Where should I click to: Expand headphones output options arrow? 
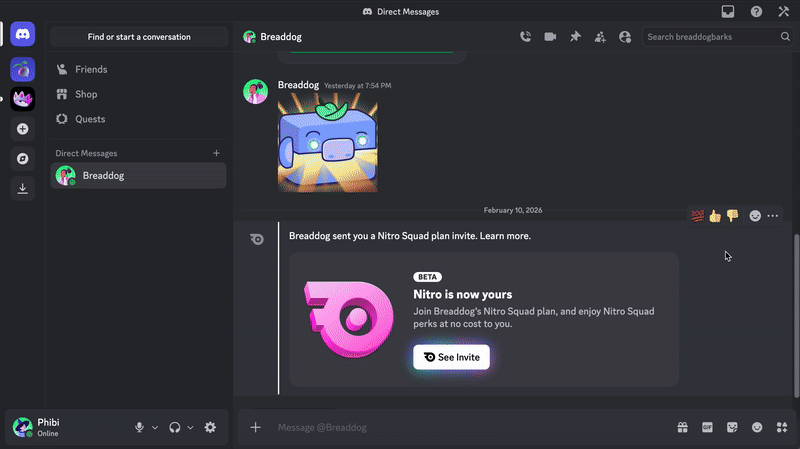190,428
